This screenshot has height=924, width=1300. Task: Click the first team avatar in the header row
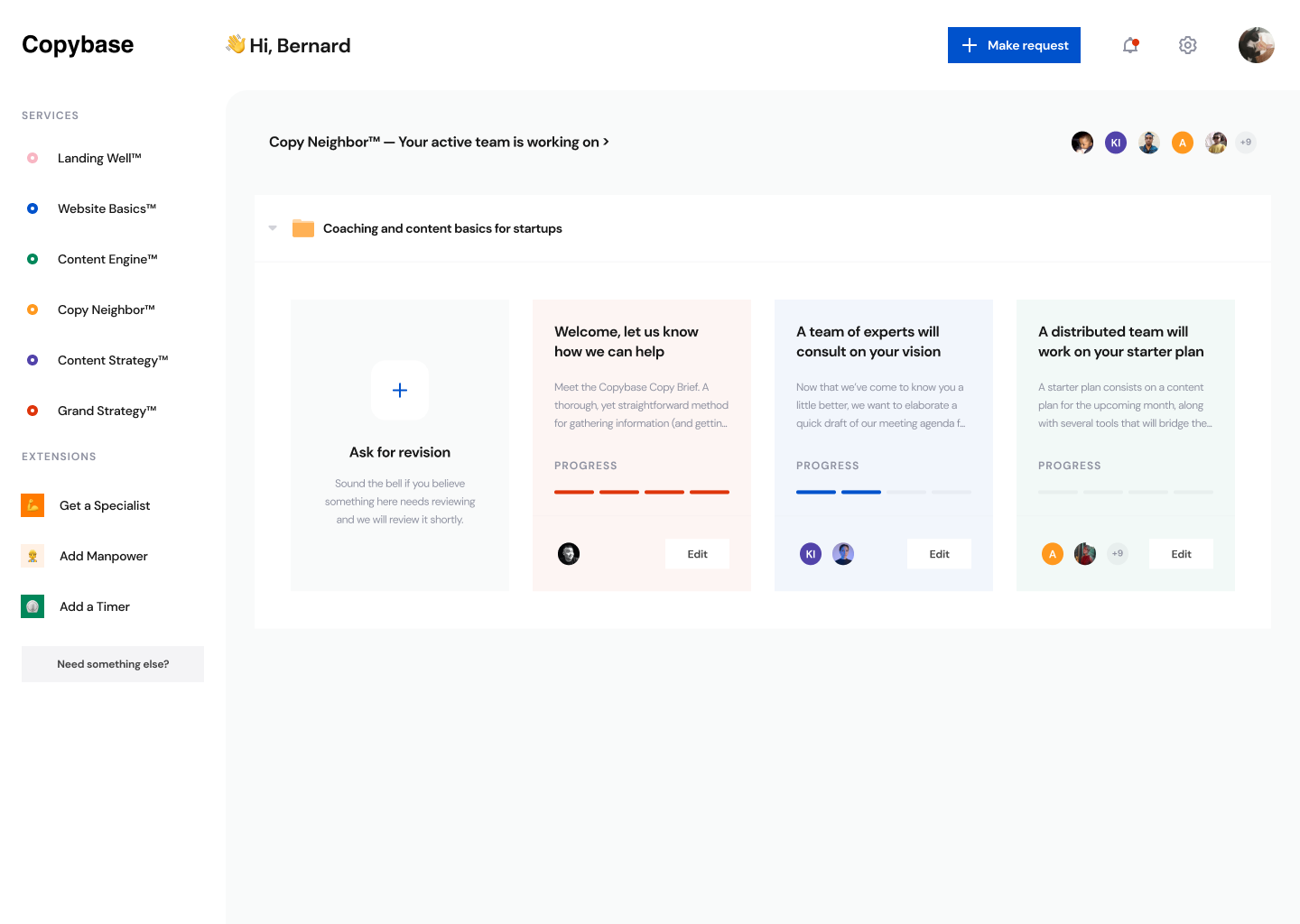(x=1082, y=143)
